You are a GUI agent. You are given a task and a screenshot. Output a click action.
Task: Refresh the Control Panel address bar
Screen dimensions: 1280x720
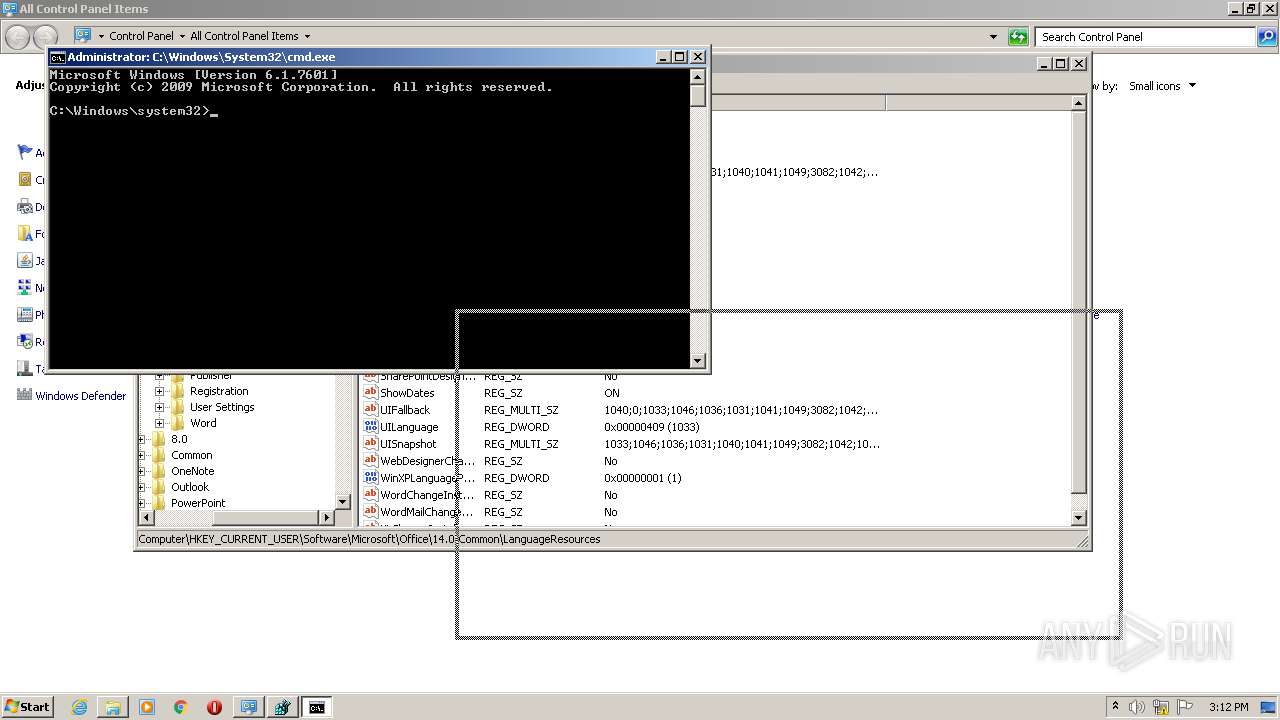tap(1018, 37)
